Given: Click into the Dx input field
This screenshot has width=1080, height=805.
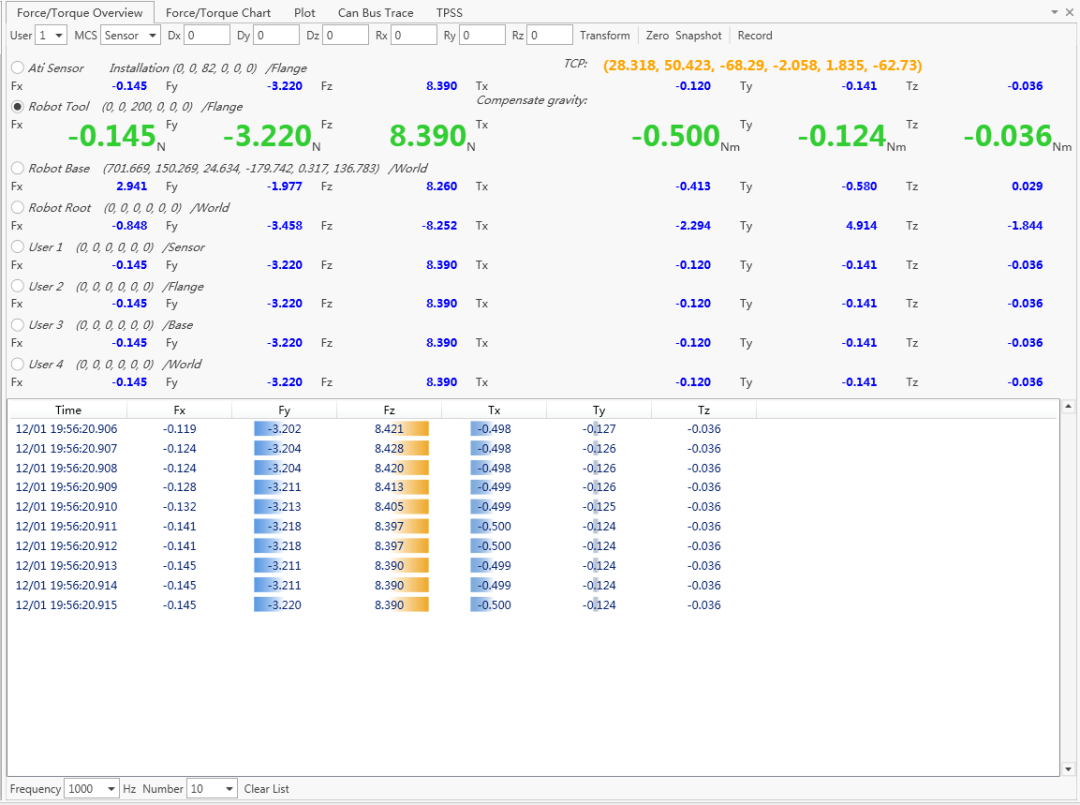Looking at the screenshot, I should click(207, 35).
